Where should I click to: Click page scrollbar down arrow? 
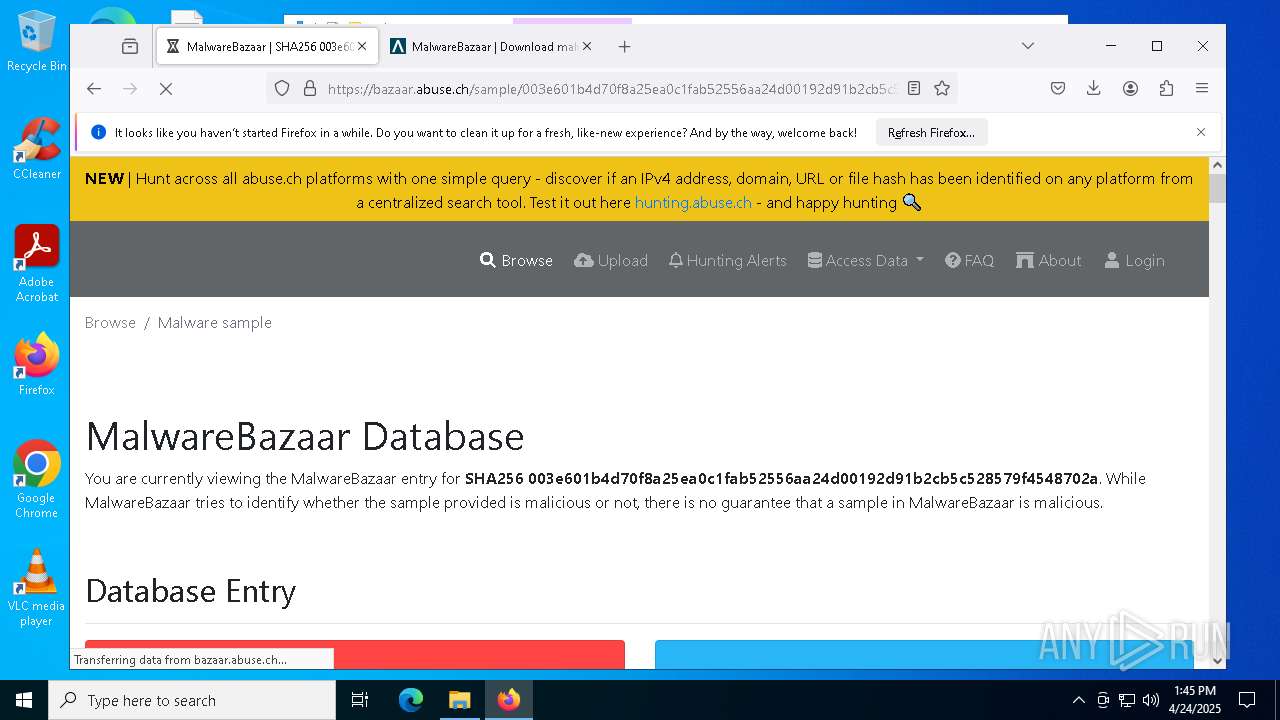(1217, 660)
